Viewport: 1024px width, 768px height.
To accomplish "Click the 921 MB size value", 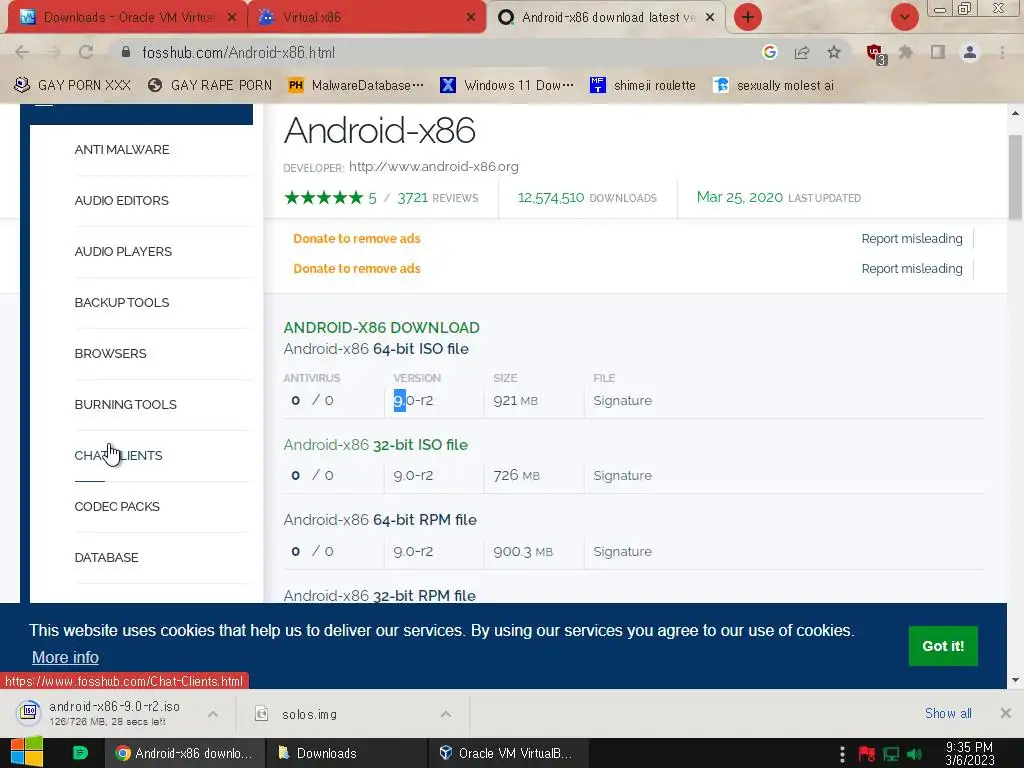I will pos(515,400).
